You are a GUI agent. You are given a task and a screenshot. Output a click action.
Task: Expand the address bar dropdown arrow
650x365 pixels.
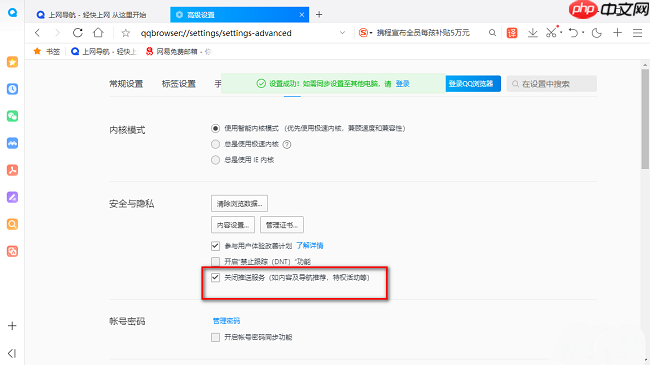tap(342, 33)
